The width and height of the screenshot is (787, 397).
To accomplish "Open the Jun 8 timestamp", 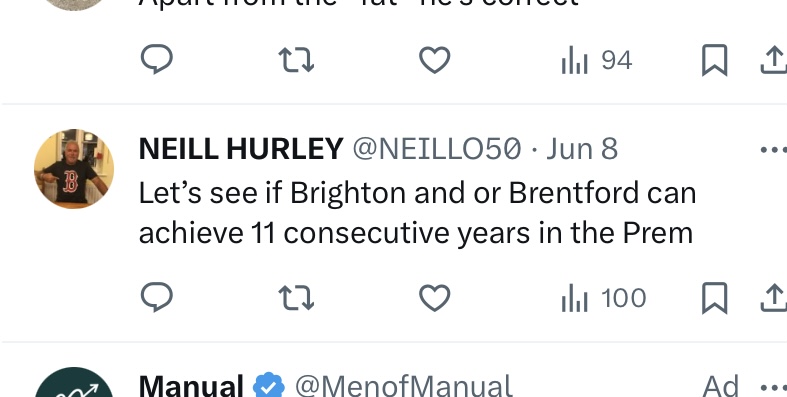I will [x=582, y=150].
